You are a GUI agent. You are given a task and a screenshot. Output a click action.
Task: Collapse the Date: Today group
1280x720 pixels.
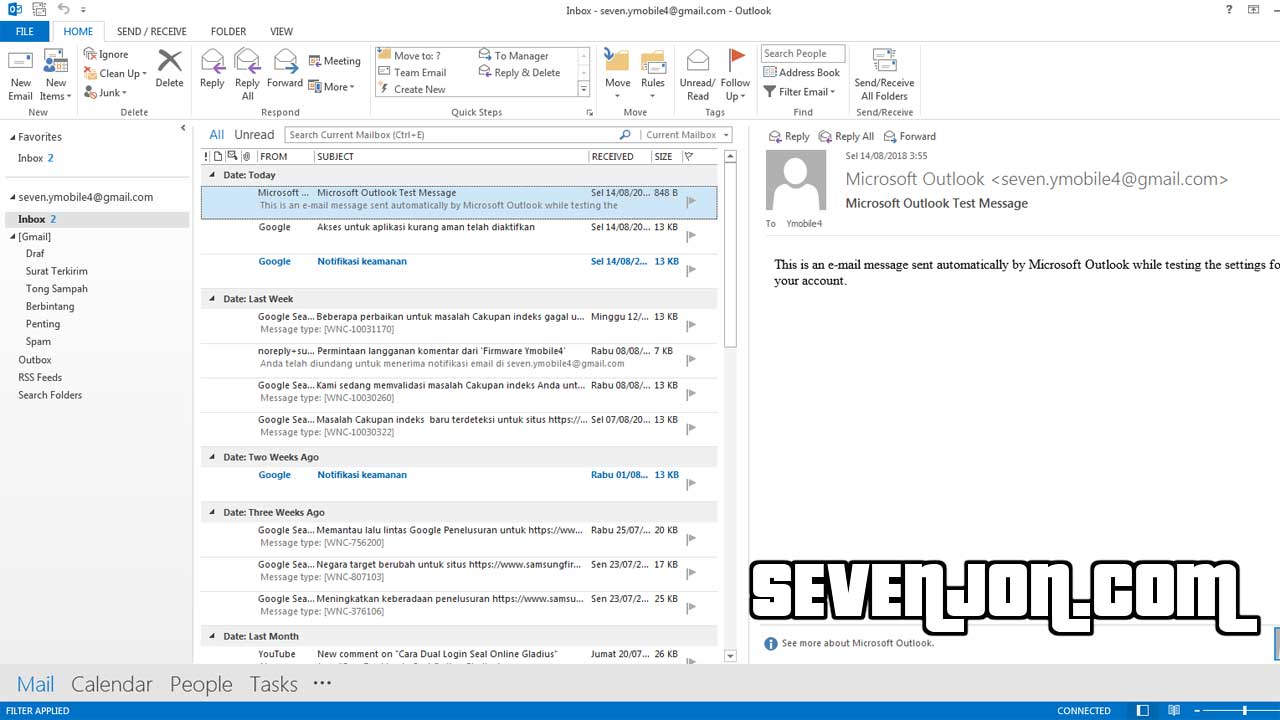[x=212, y=175]
